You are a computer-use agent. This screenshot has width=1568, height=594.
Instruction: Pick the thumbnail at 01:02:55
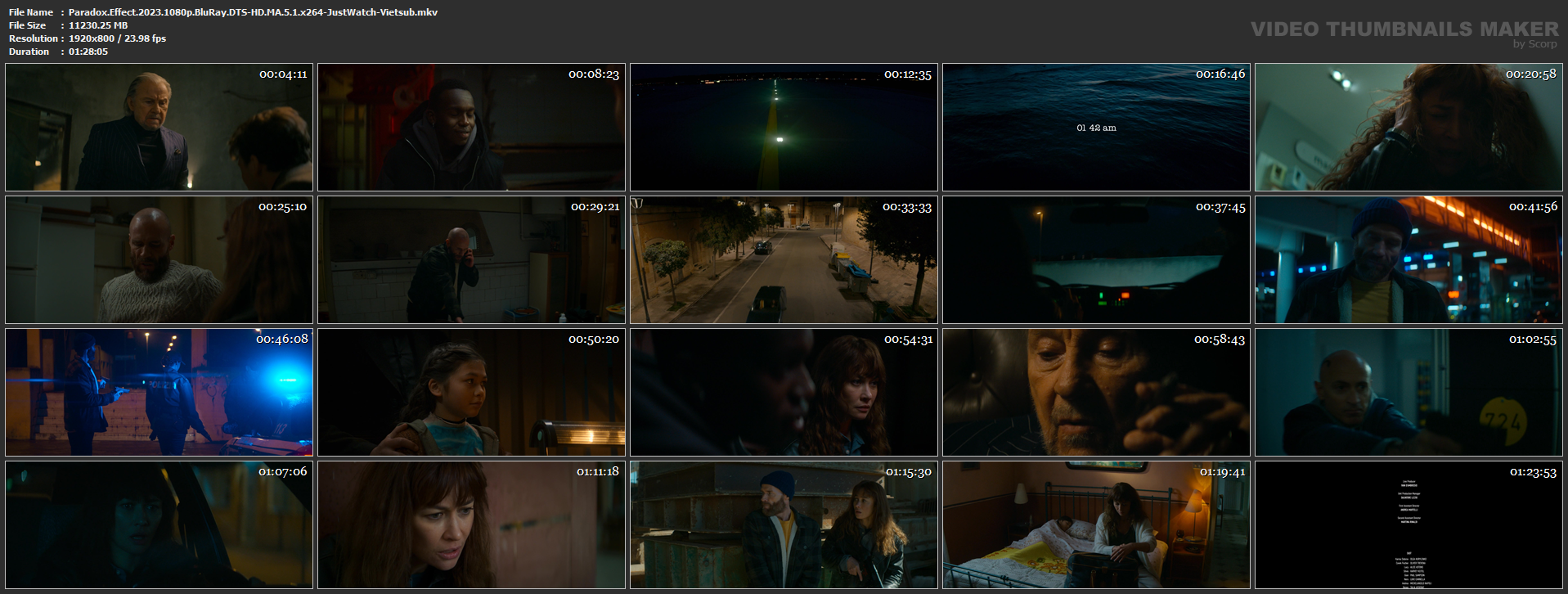(x=1409, y=392)
